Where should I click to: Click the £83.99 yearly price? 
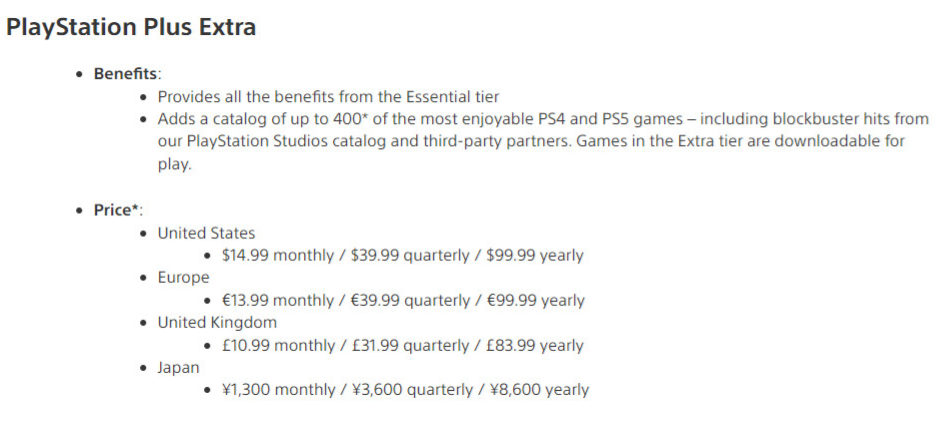pyautogui.click(x=535, y=345)
